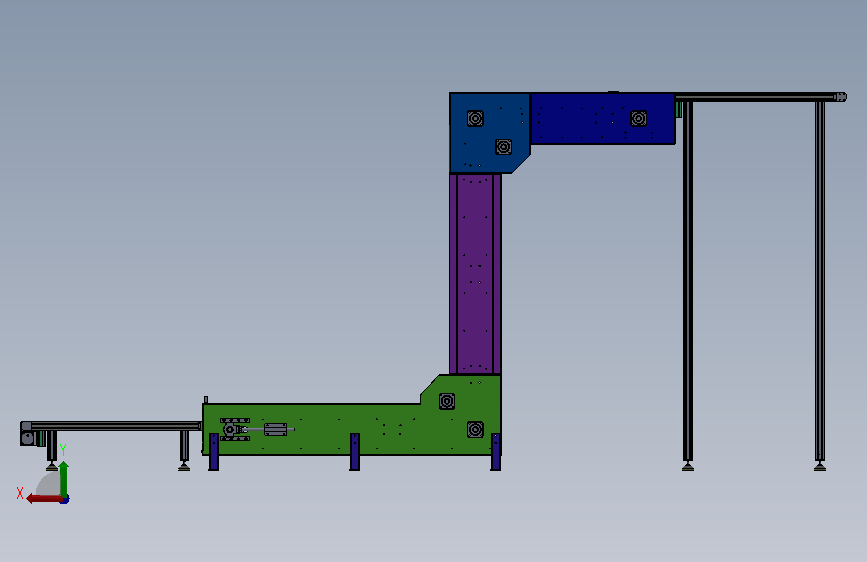Select the teal upper corner housing panel
The width and height of the screenshot is (867, 562).
pos(489,133)
